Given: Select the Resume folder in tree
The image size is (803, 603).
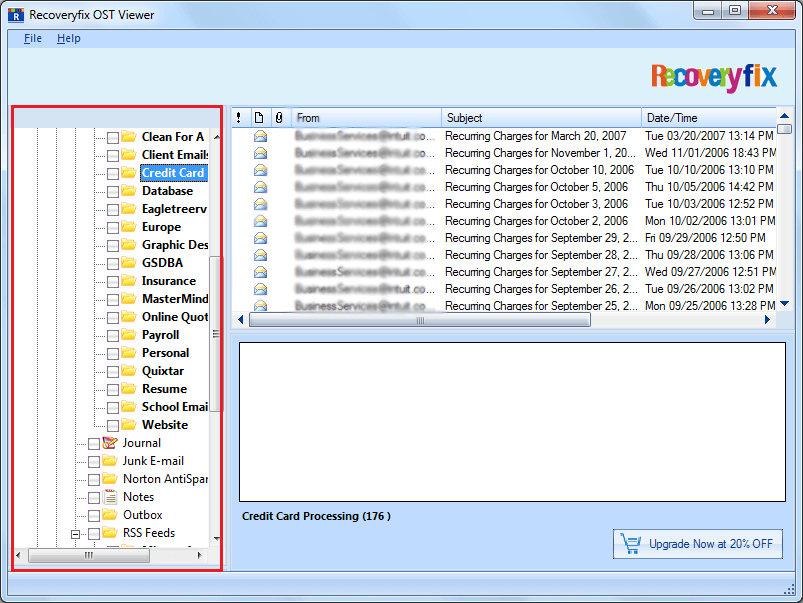Looking at the screenshot, I should point(164,389).
